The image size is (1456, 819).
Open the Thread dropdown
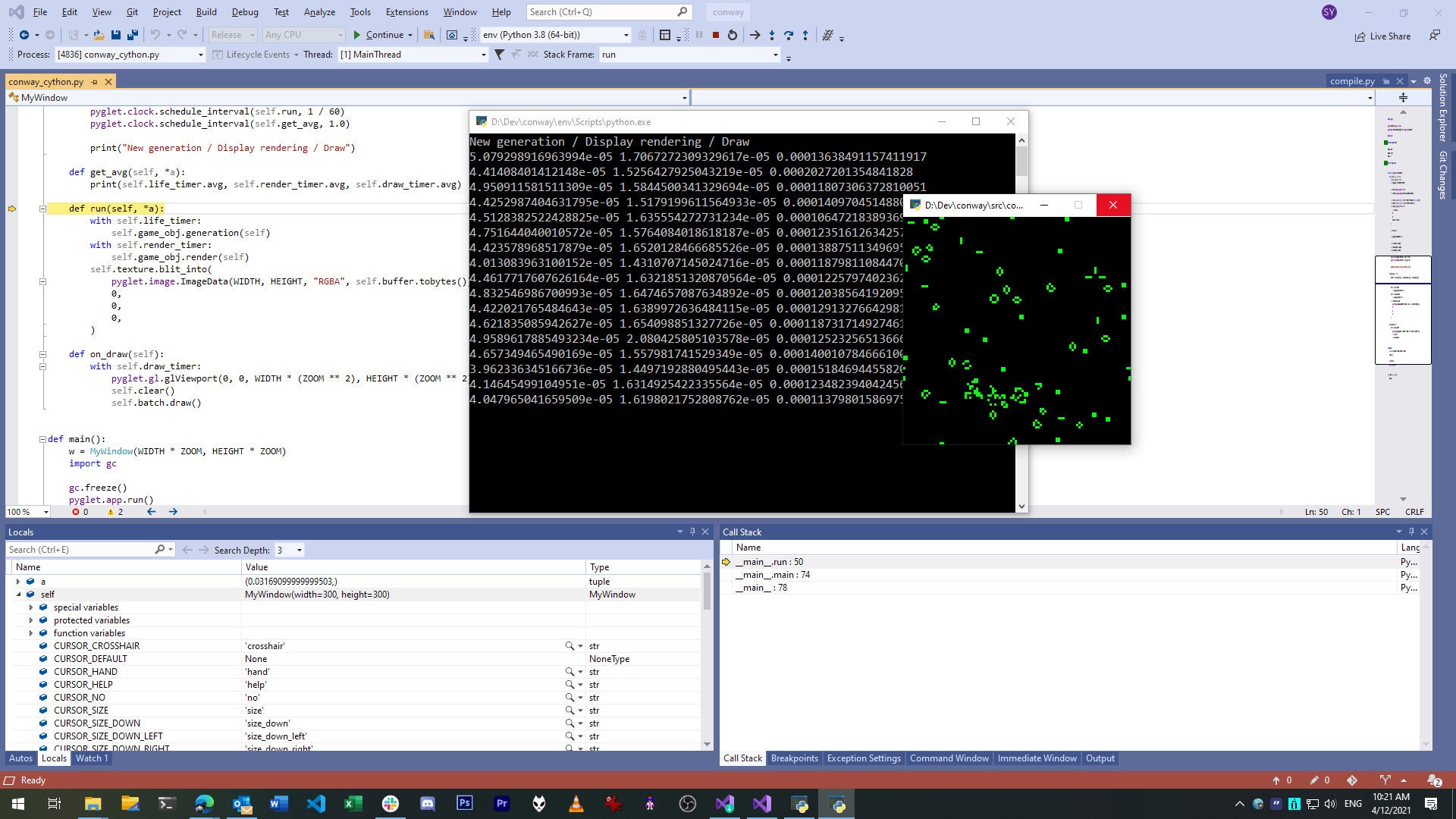pos(483,55)
